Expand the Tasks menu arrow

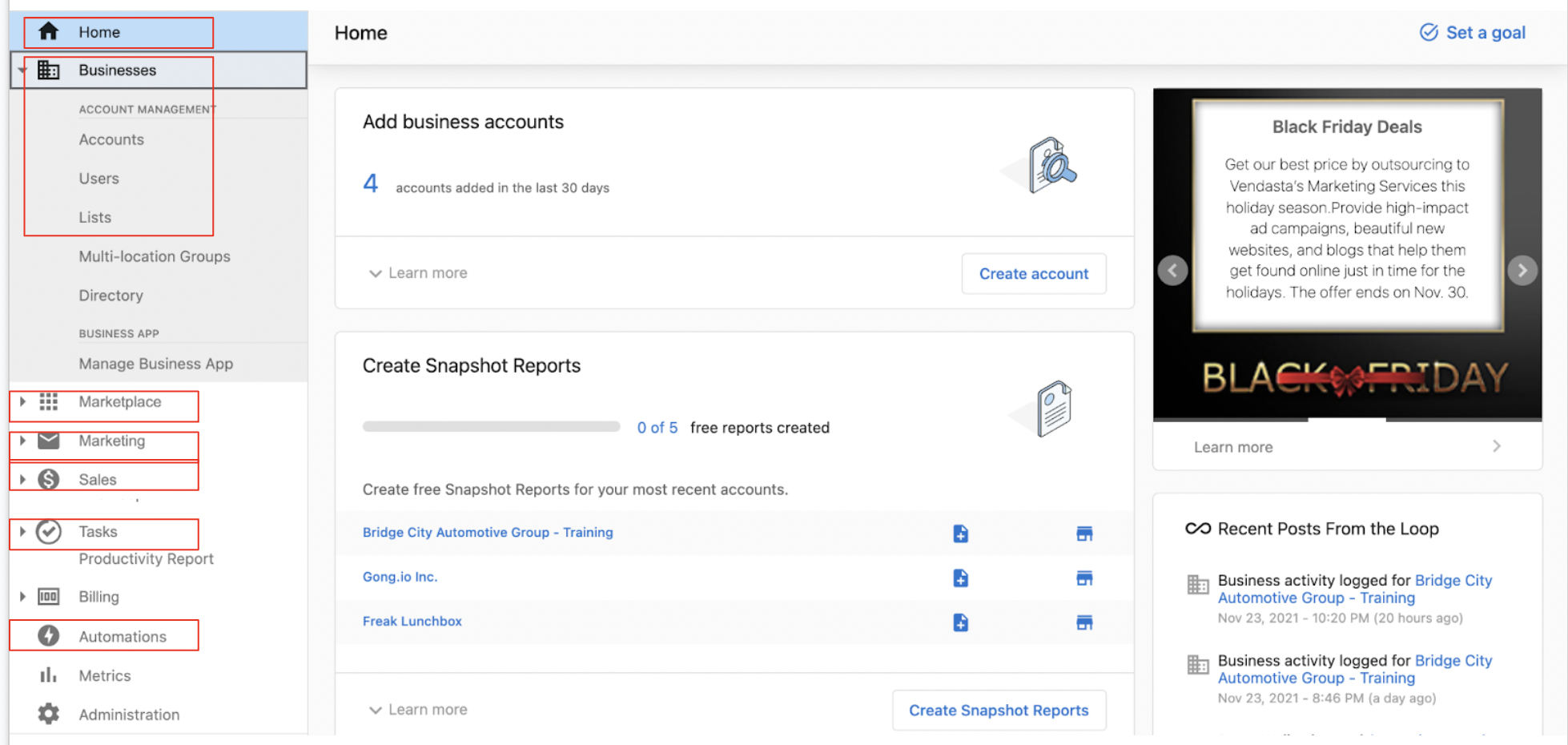(22, 532)
